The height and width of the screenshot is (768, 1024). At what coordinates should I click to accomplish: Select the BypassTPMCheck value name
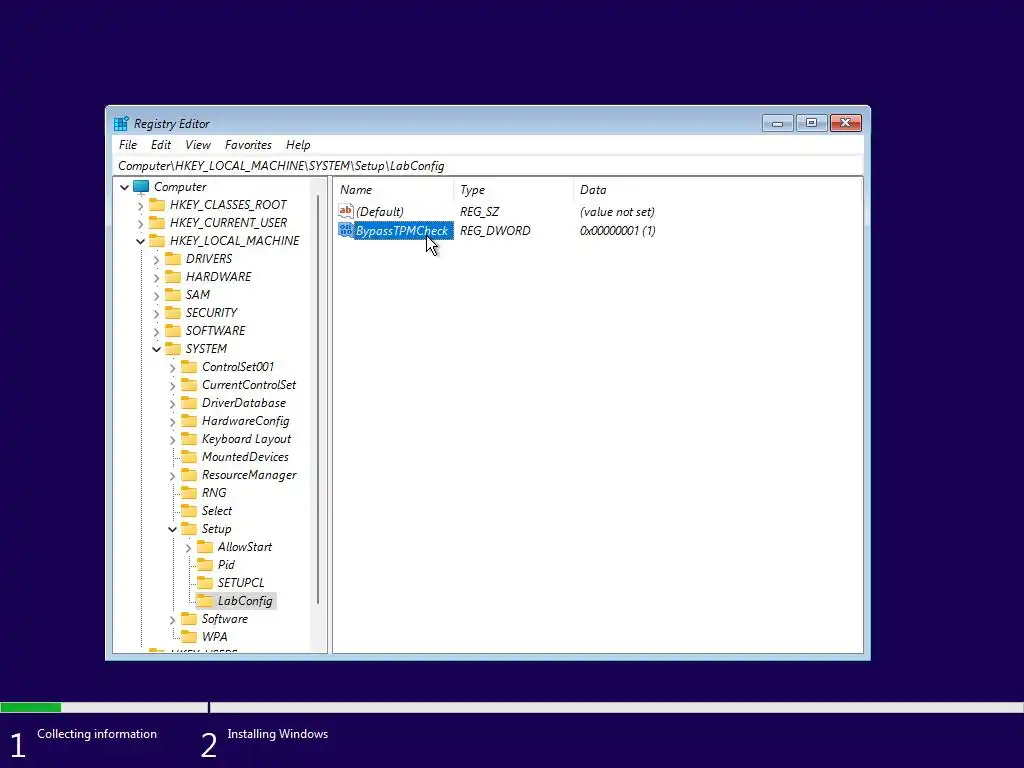tap(402, 231)
